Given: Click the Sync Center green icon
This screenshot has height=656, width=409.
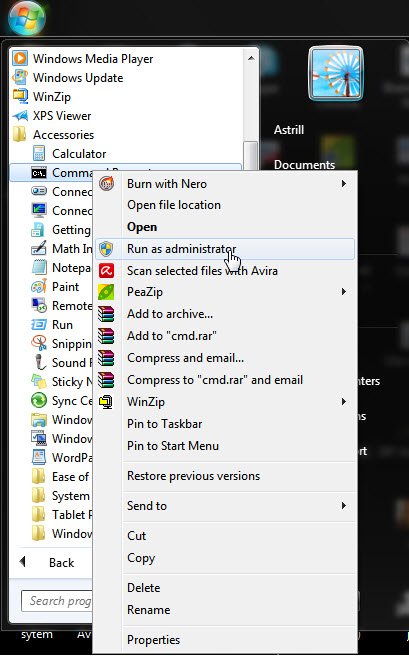Looking at the screenshot, I should tap(39, 400).
